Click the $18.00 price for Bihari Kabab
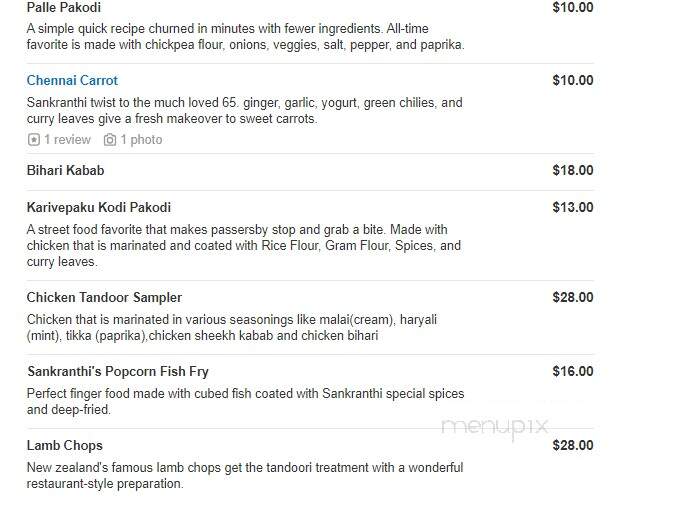This screenshot has width=674, height=509. pos(573,170)
